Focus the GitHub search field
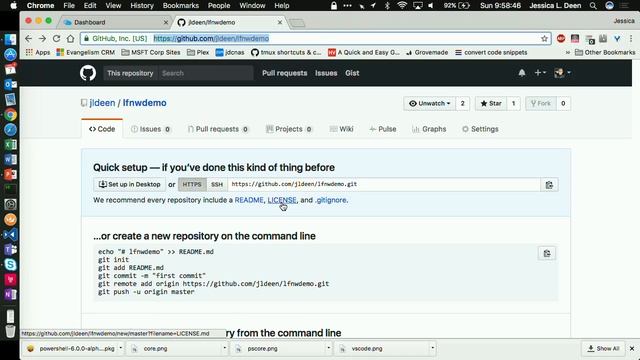640x360 pixels. click(206, 73)
